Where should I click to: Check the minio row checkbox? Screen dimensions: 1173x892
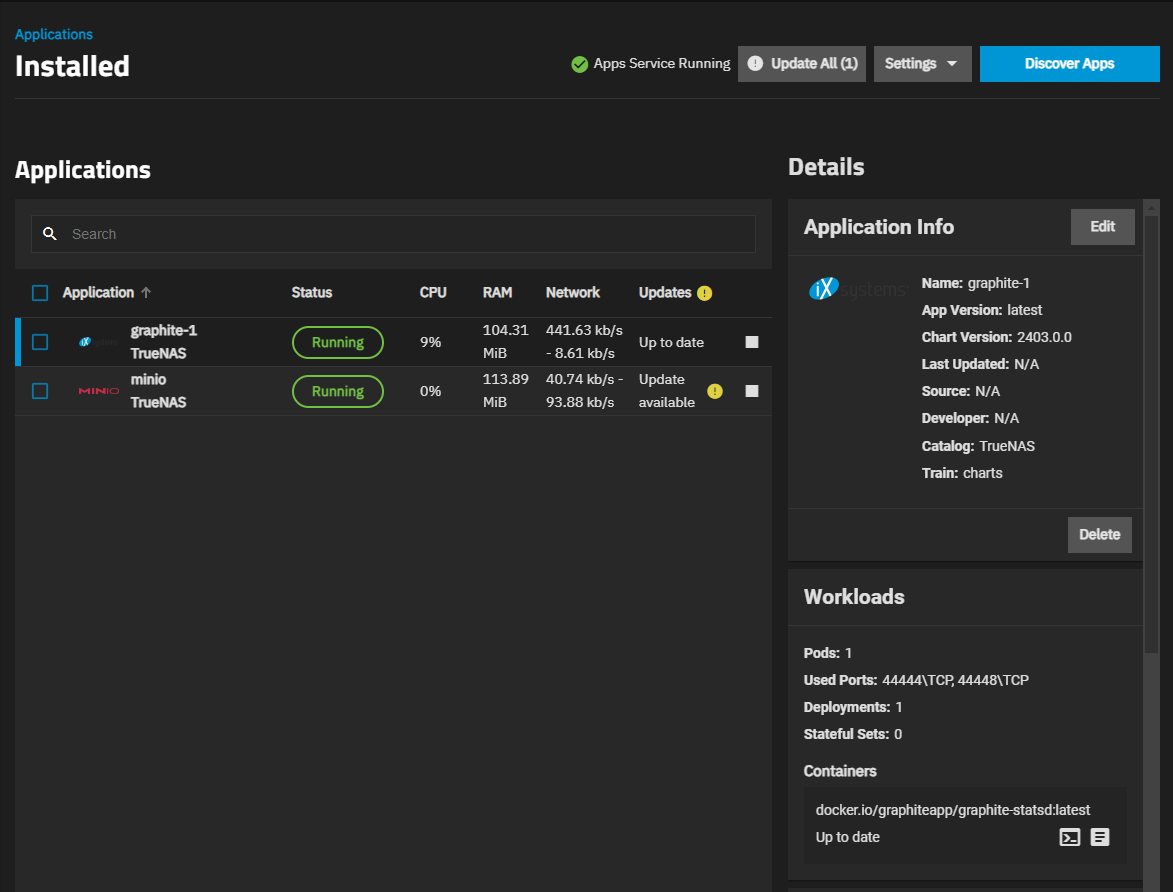pyautogui.click(x=40, y=391)
